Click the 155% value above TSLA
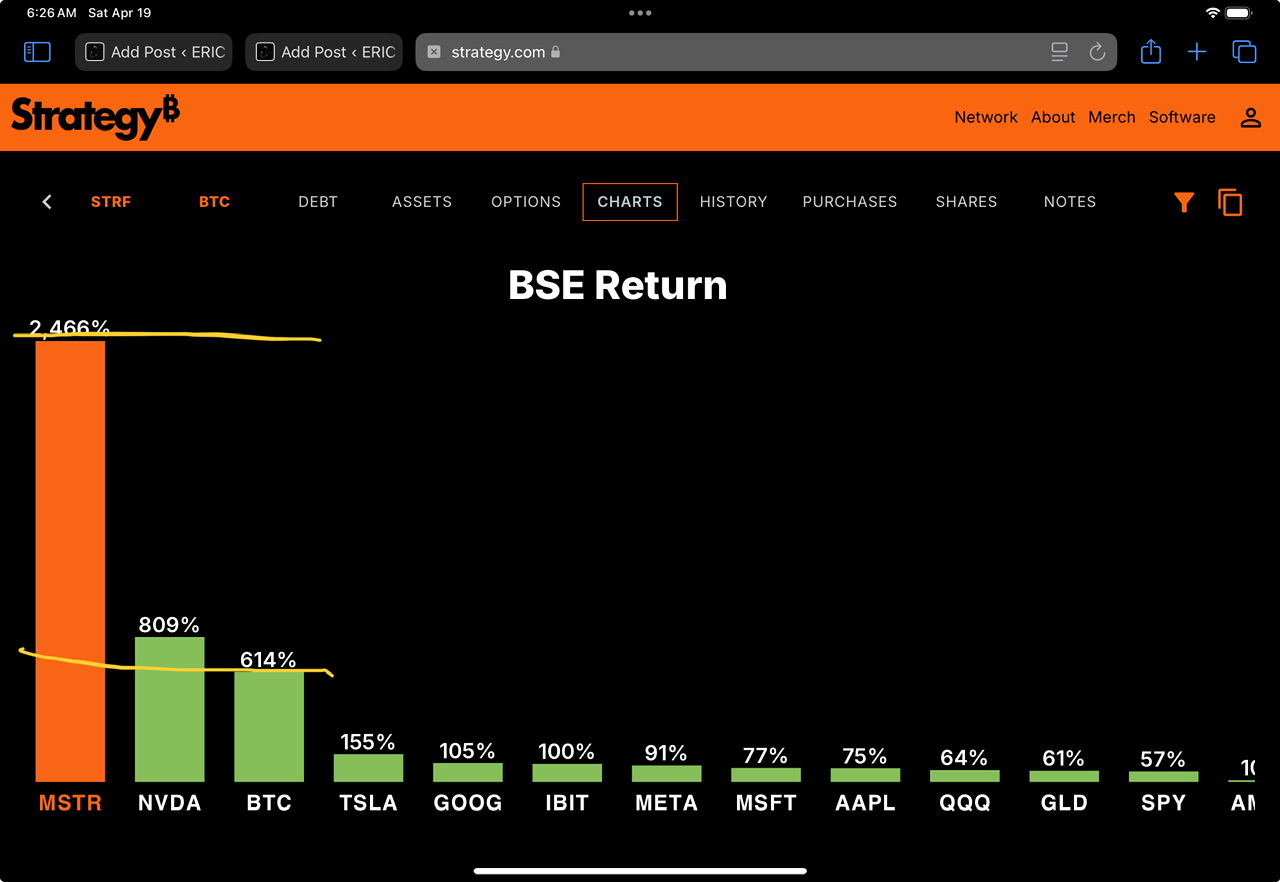Viewport: 1280px width, 882px height. [x=368, y=742]
